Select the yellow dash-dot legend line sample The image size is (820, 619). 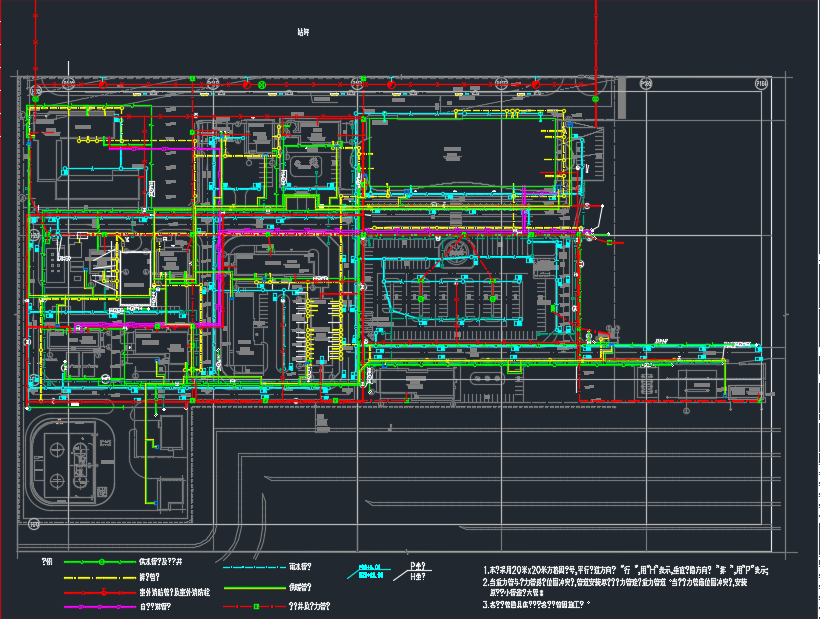(100, 578)
